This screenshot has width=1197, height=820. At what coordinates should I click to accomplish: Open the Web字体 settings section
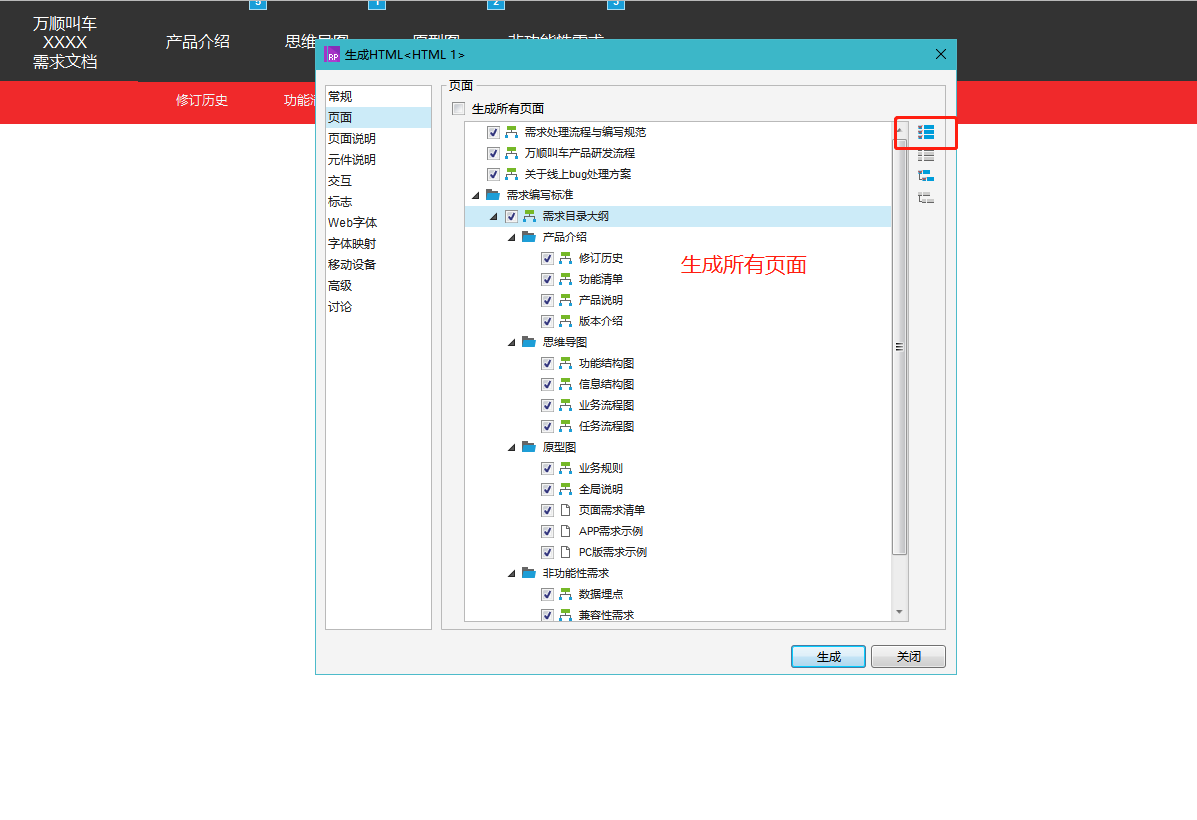tap(352, 223)
